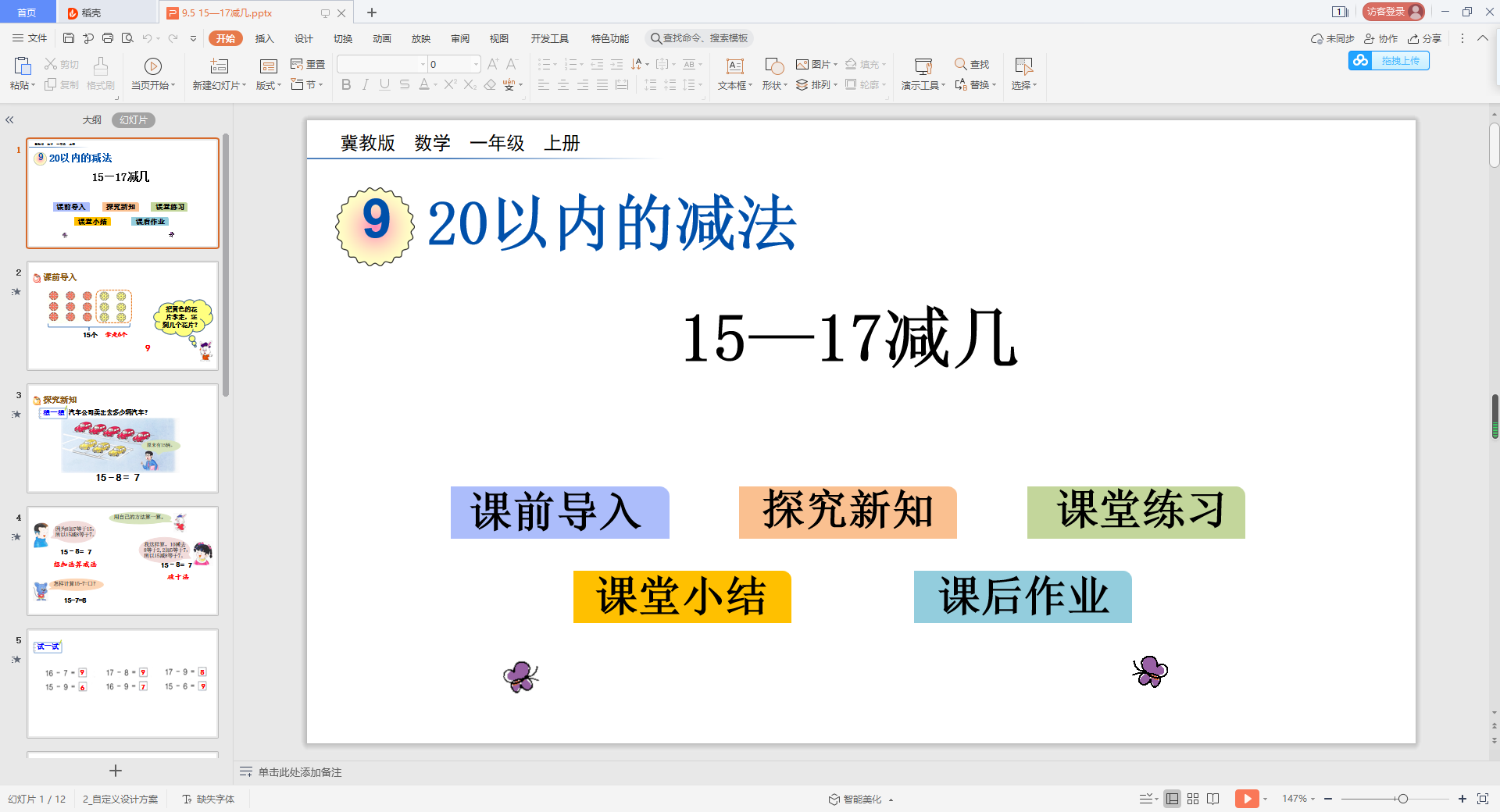
Task: Open Print Preview icon
Action: (127, 38)
